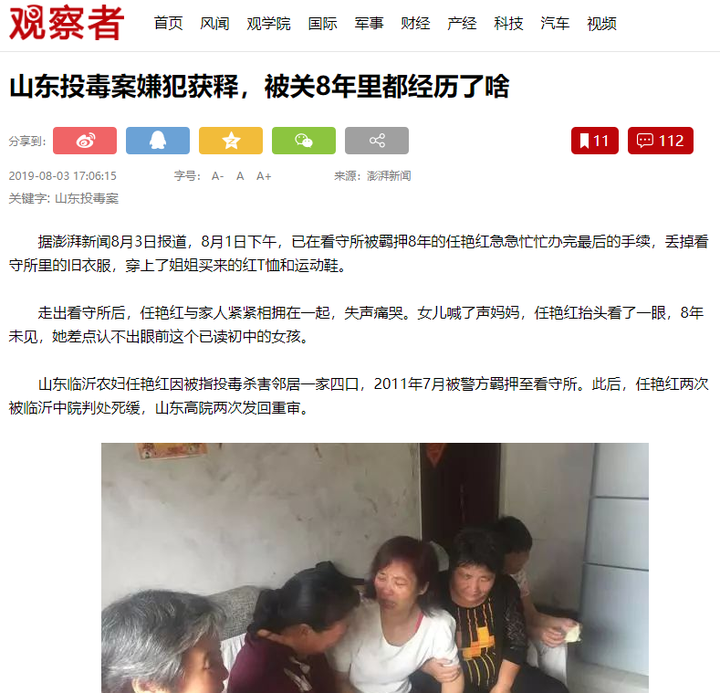Go to 首页 in navigation

click(168, 23)
